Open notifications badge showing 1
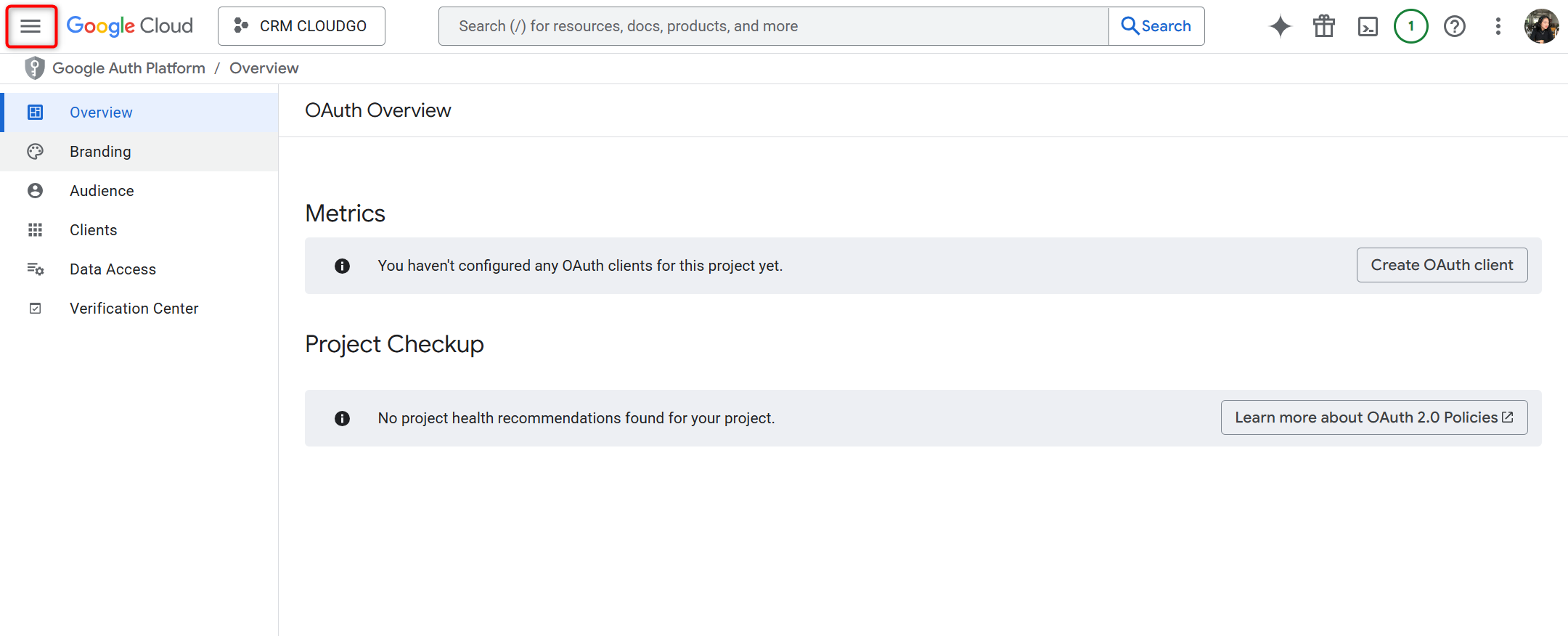The image size is (1568, 636). pos(1410,27)
